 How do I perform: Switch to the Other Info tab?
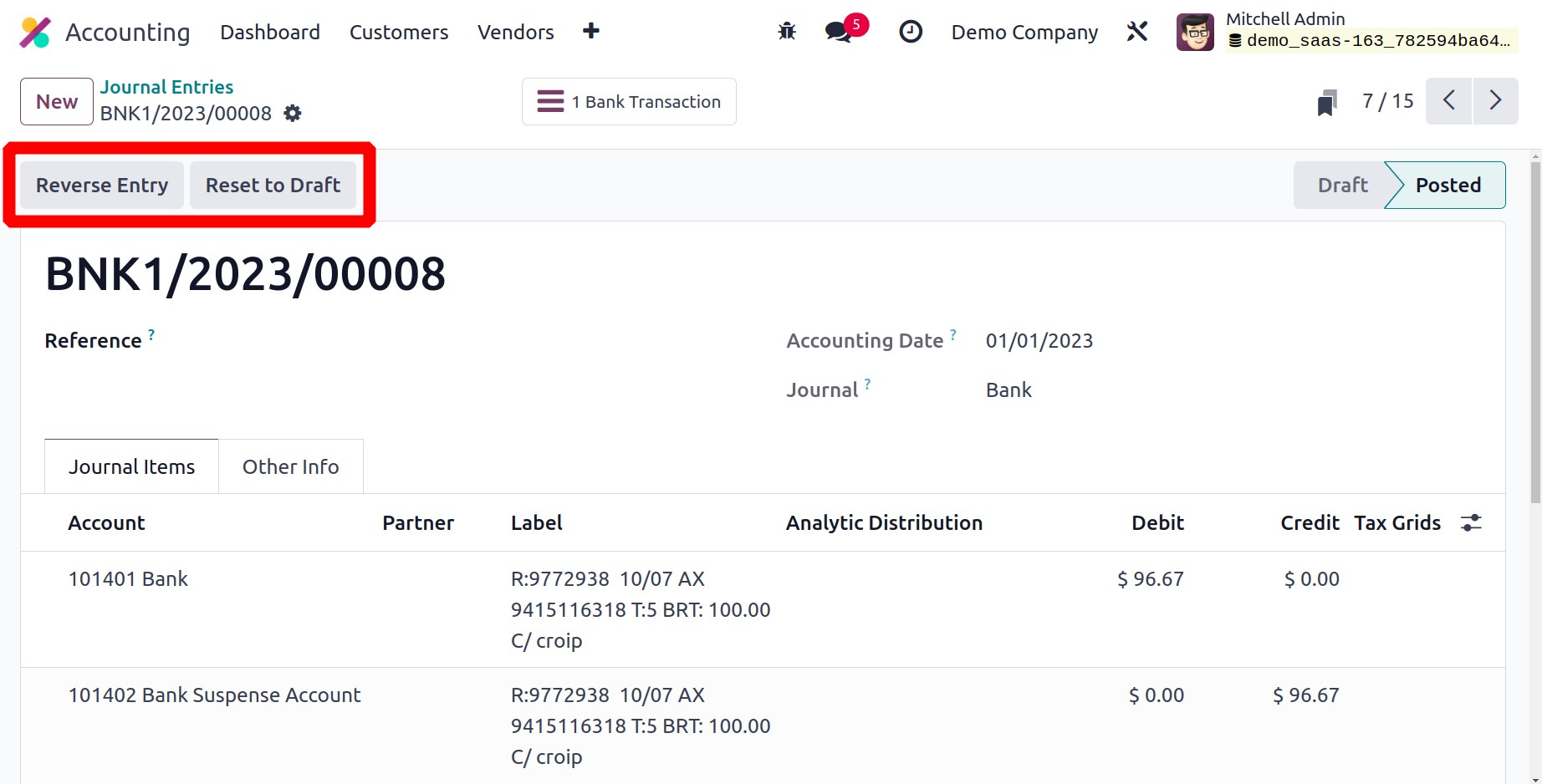(x=290, y=467)
